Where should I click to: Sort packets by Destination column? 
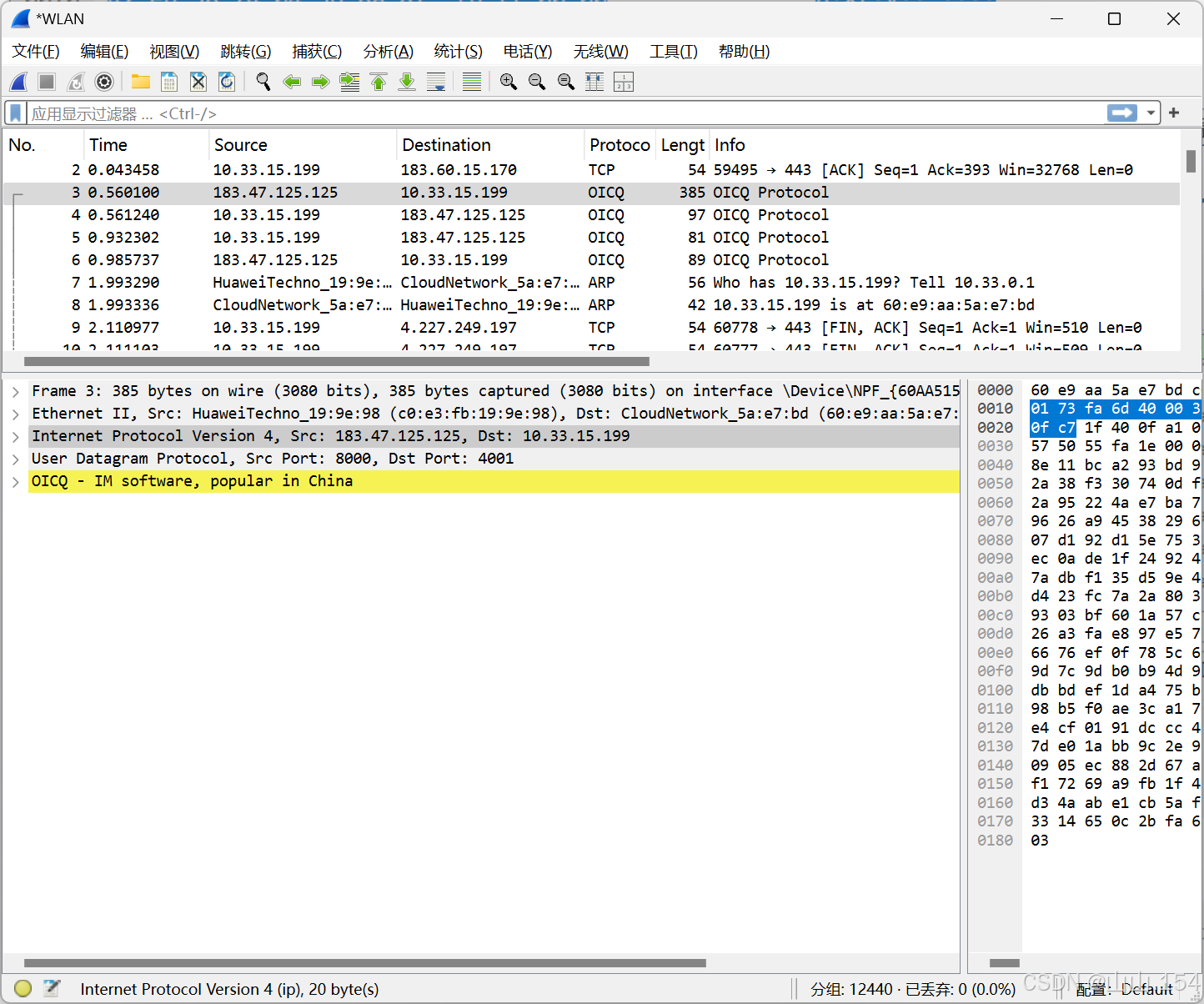(490, 145)
